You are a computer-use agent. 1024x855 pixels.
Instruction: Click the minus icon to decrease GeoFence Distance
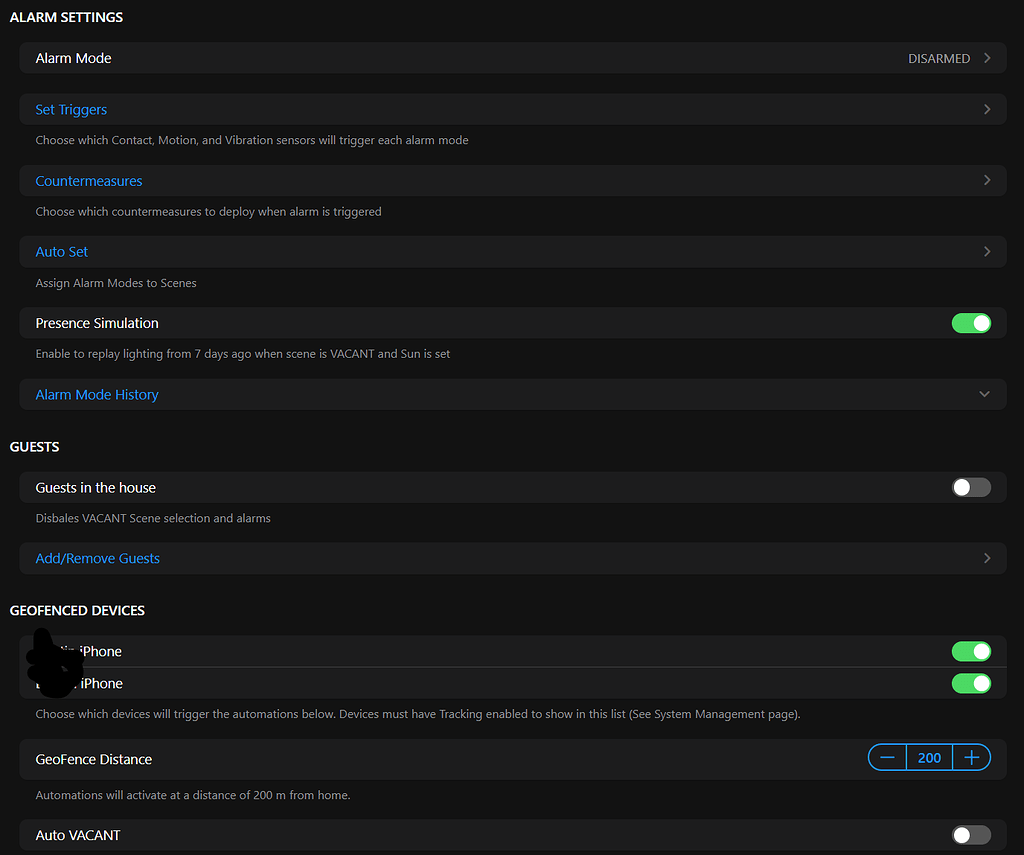click(887, 757)
